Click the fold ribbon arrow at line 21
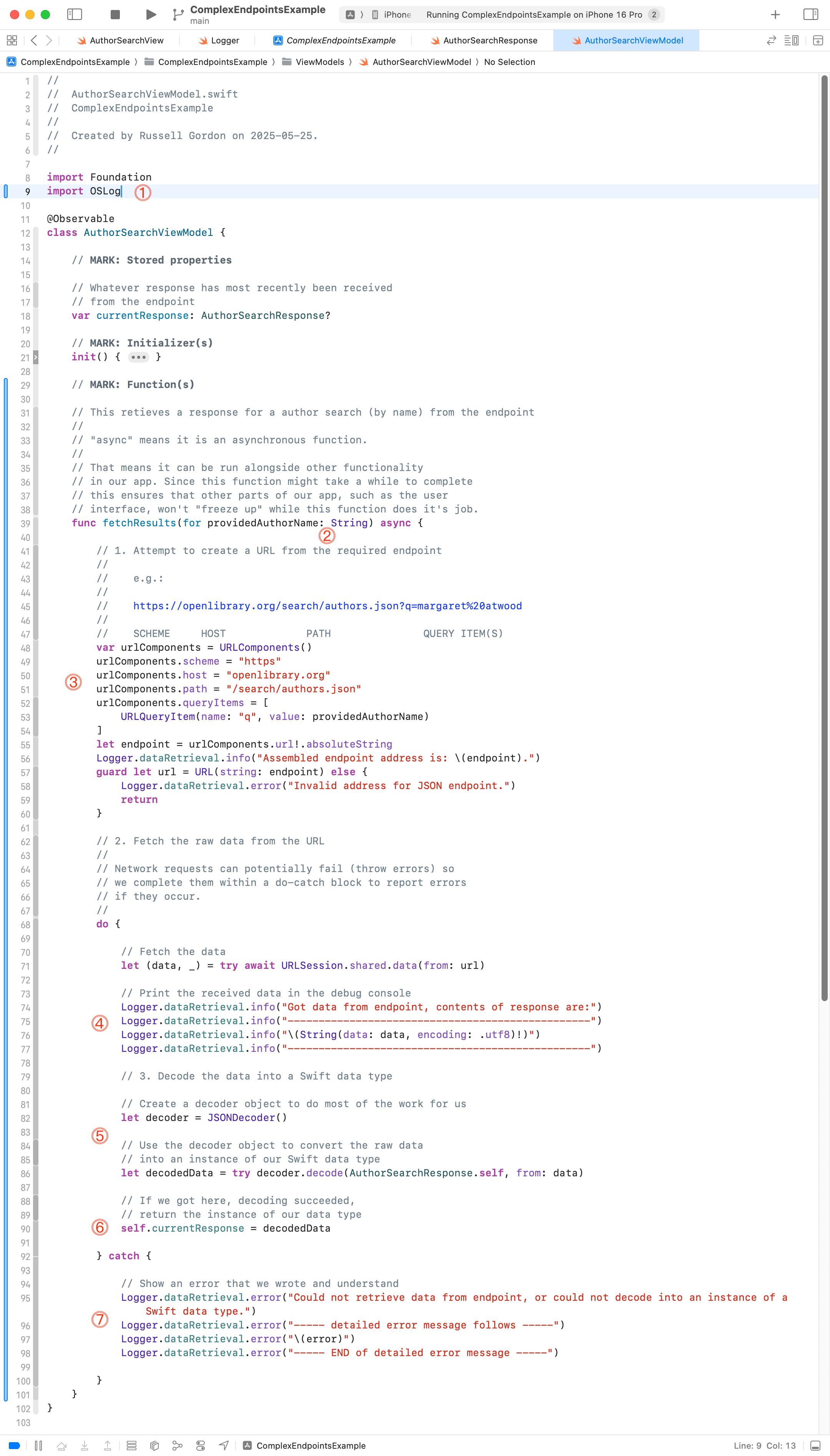830x1456 pixels. point(35,357)
